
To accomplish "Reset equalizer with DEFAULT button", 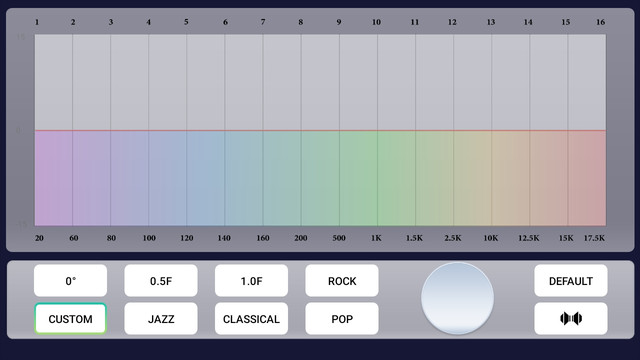I will [x=571, y=281].
